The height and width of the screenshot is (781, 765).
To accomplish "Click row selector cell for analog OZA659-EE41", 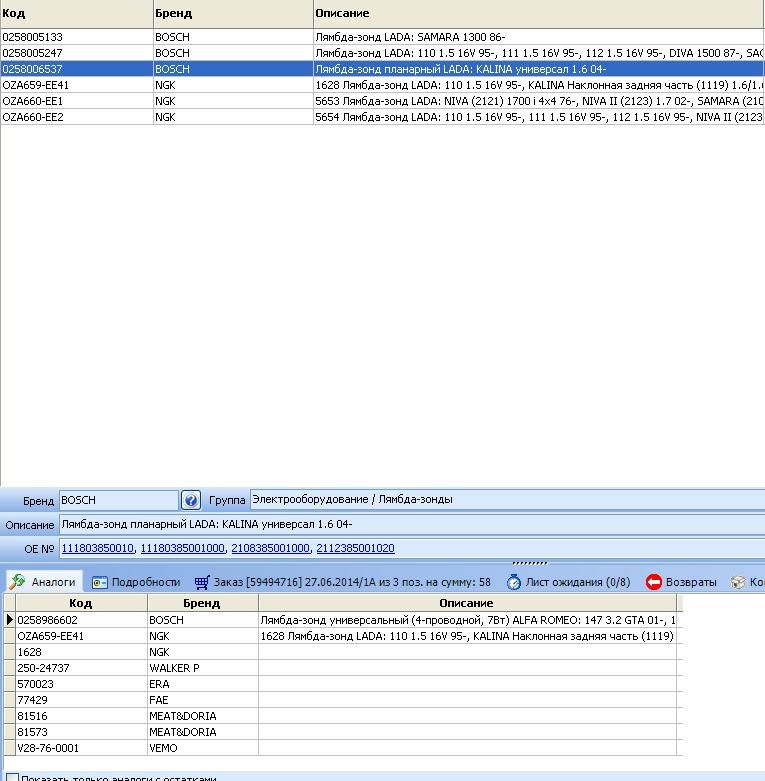I will pyautogui.click(x=9, y=636).
